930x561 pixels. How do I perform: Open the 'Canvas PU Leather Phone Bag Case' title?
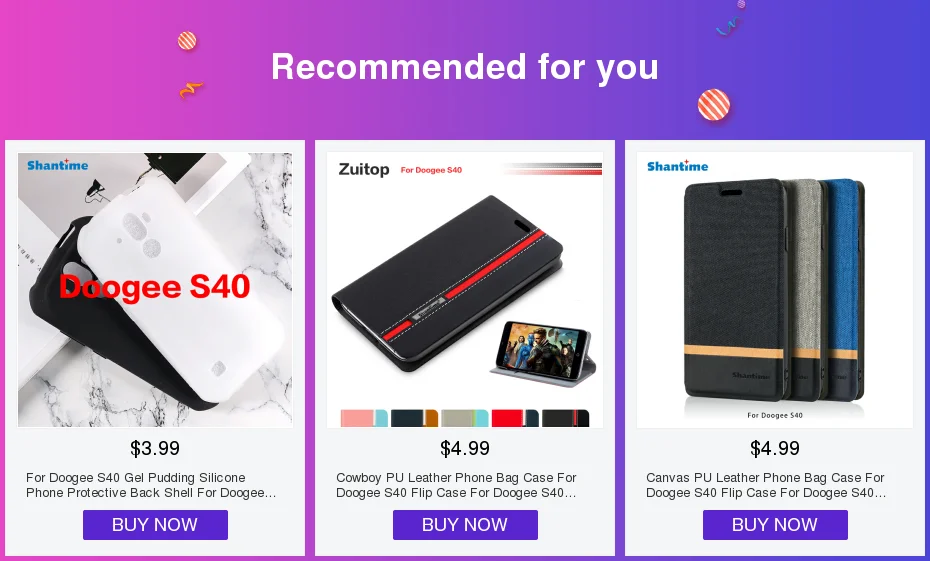[x=766, y=485]
